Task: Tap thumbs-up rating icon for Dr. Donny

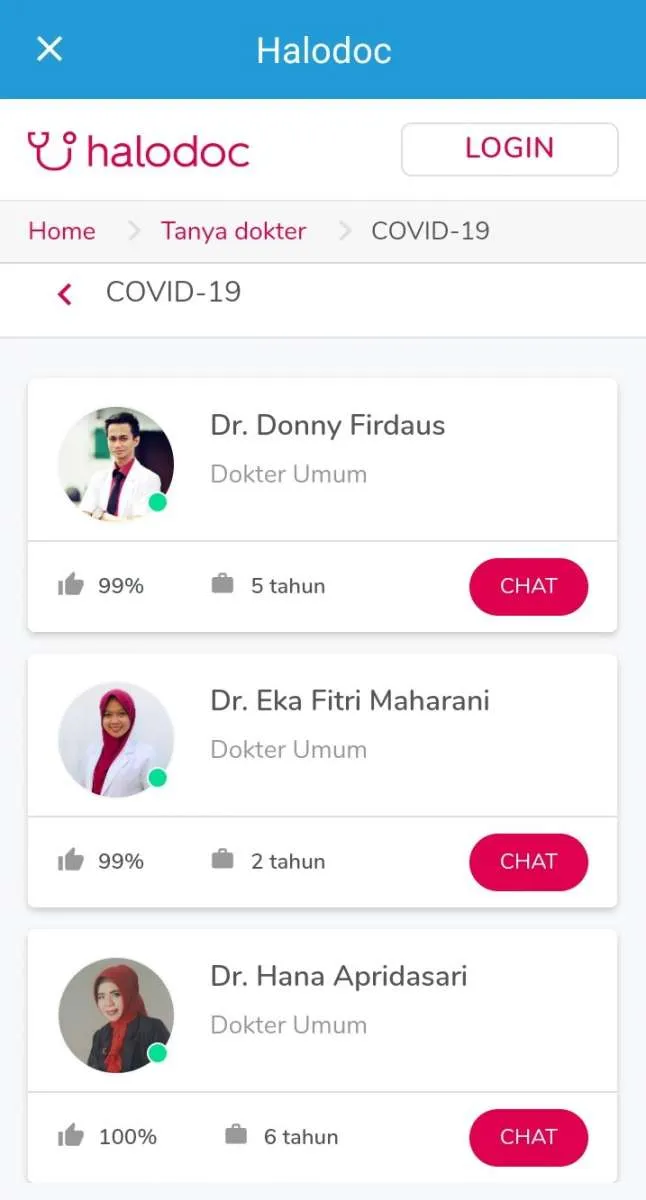Action: tap(71, 585)
